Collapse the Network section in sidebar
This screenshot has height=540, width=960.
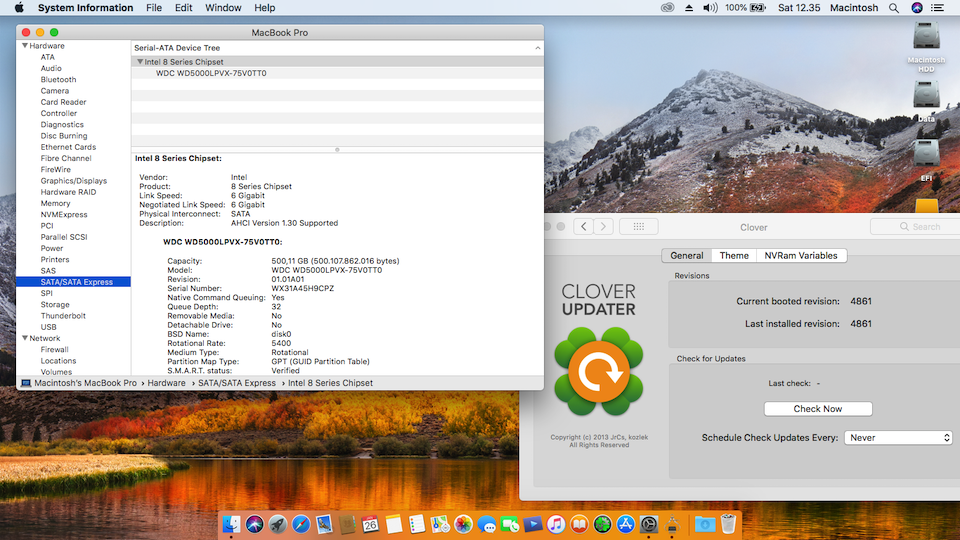coord(25,339)
